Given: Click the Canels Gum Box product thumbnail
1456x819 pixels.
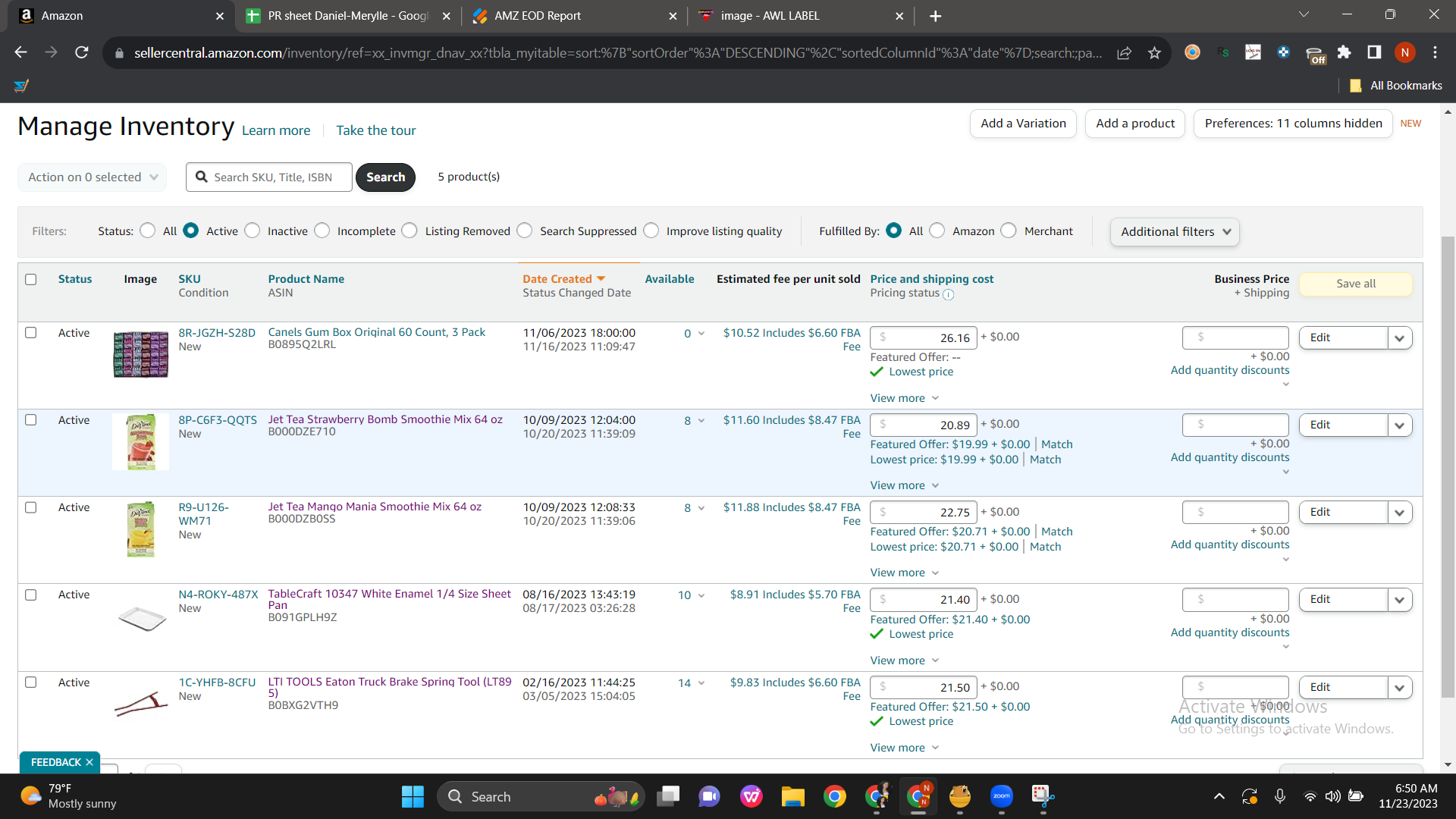Looking at the screenshot, I should 141,354.
